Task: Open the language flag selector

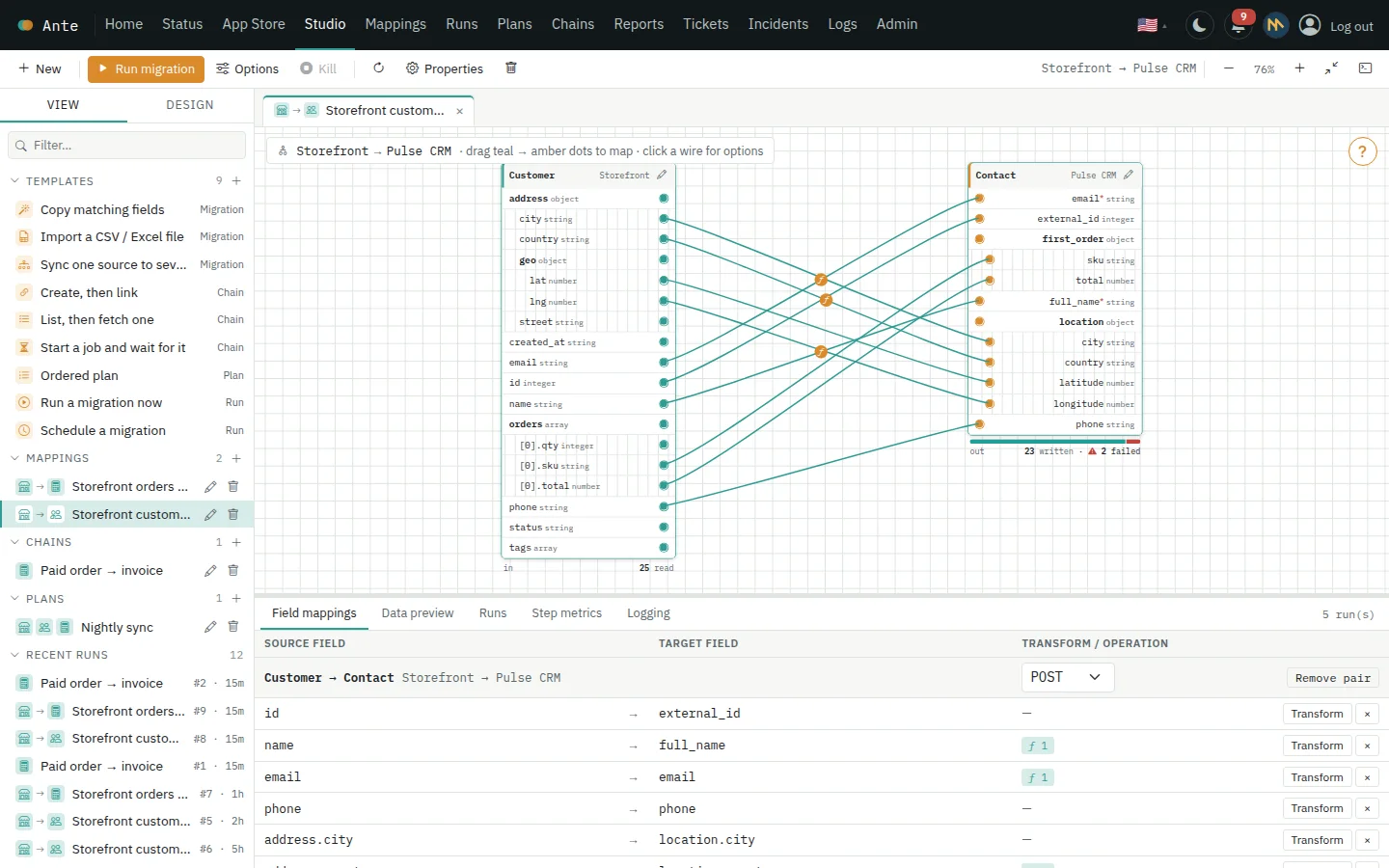Action: coord(1152,25)
